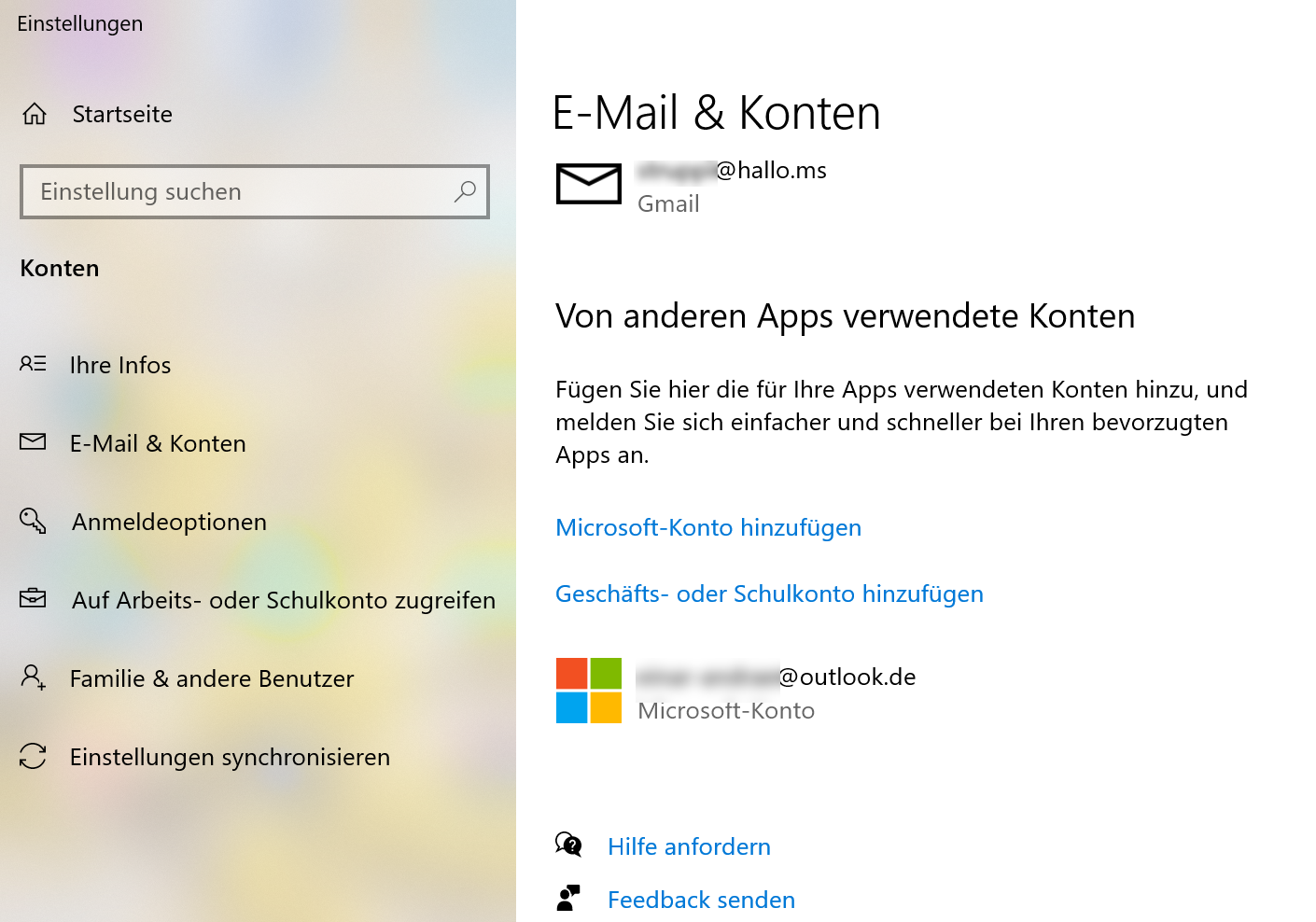Click the person-plus icon for Familie
The image size is (1316, 922).
33,677
